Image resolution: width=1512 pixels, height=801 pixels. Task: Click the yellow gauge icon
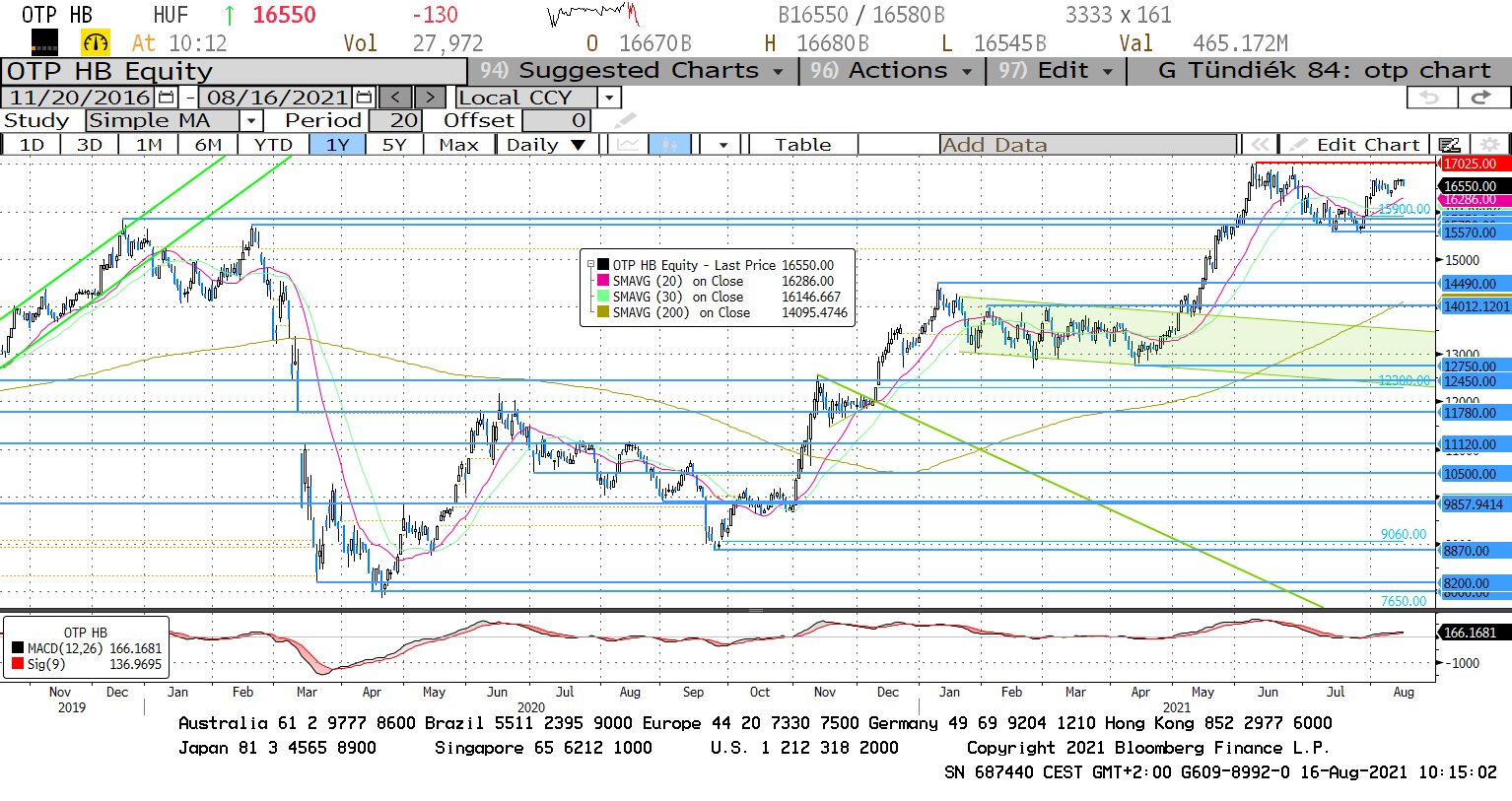click(x=96, y=43)
